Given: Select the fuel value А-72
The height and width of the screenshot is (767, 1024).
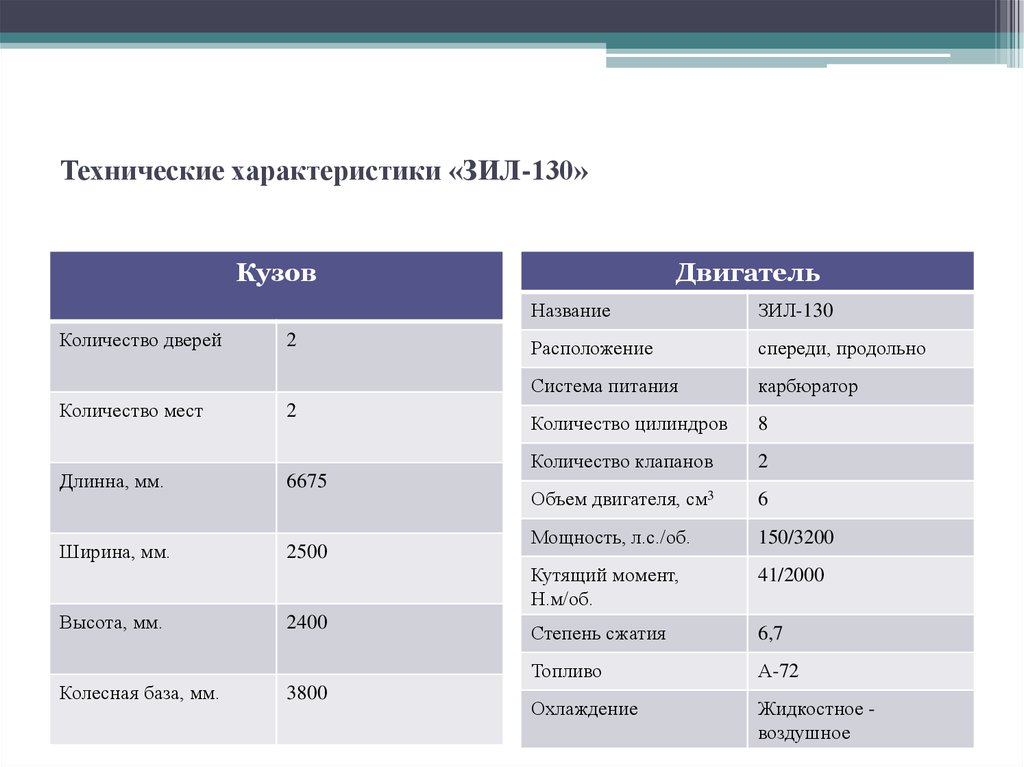Looking at the screenshot, I should (x=778, y=671).
